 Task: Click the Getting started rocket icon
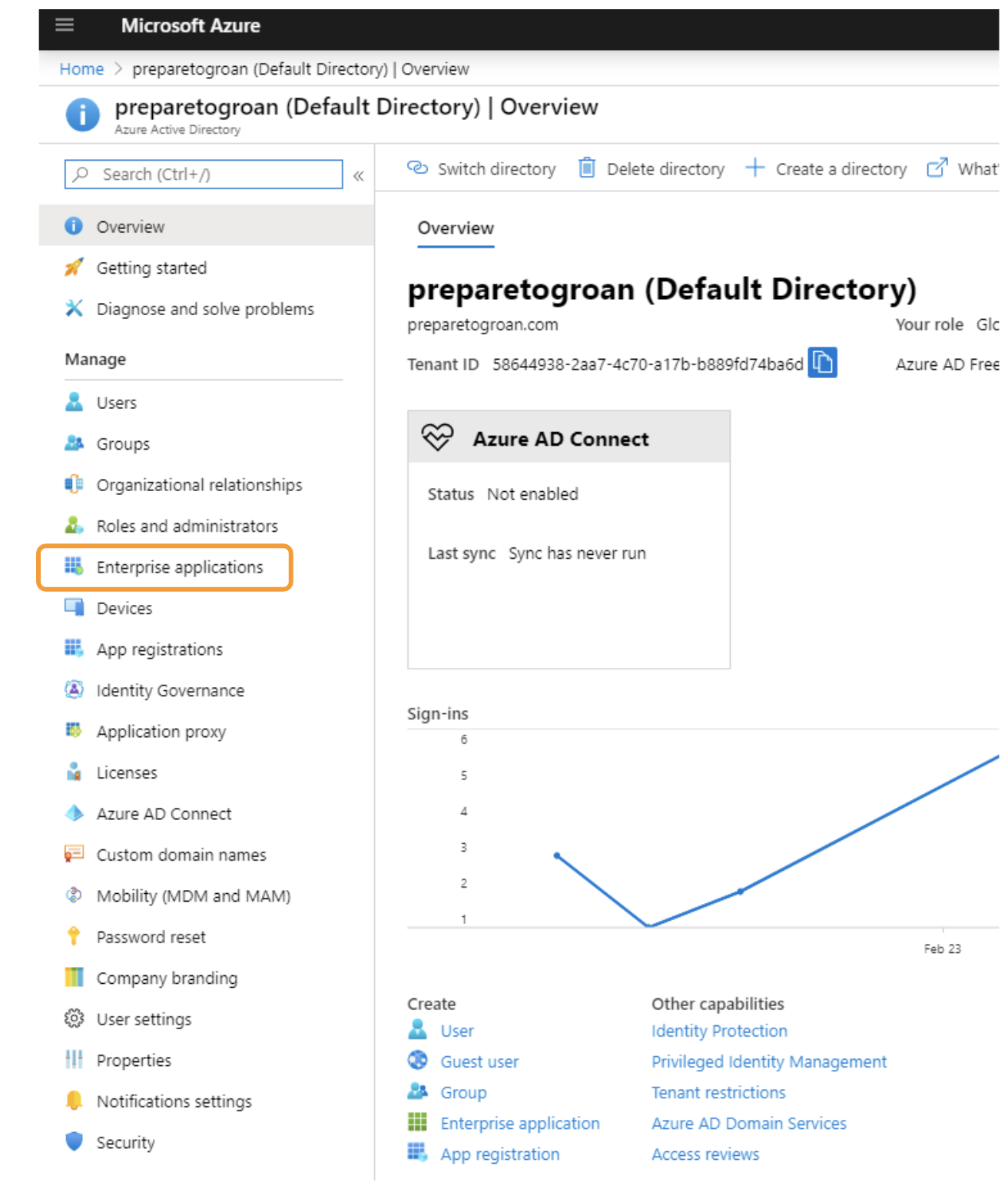tap(74, 267)
